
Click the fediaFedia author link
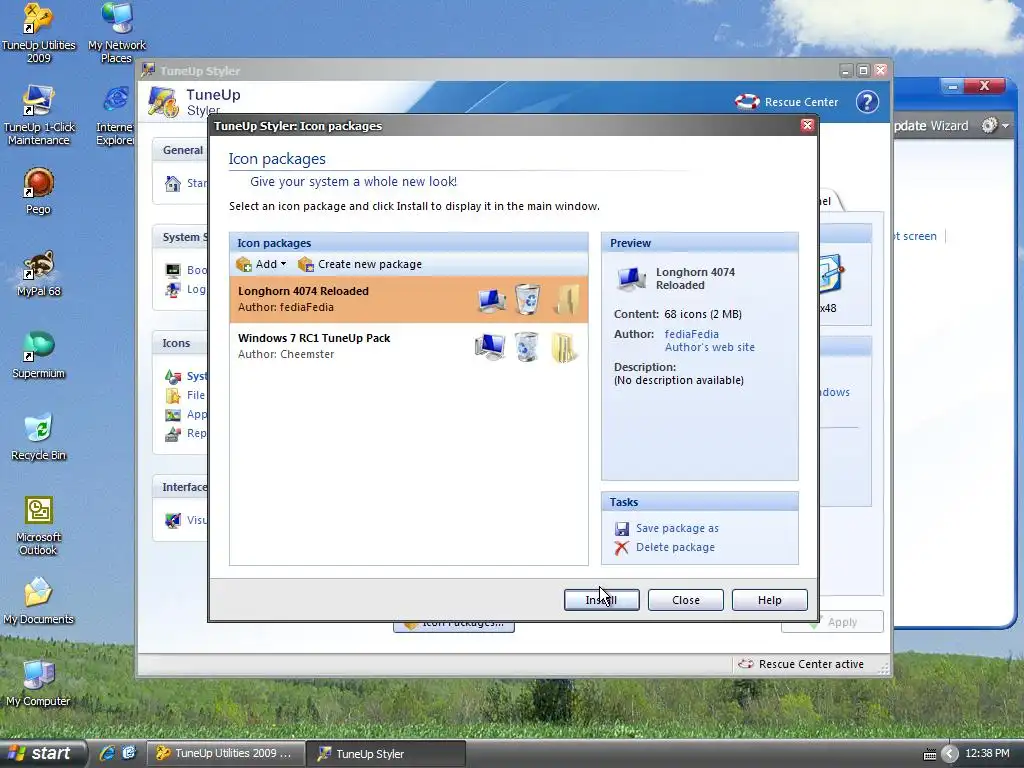[x=692, y=334]
